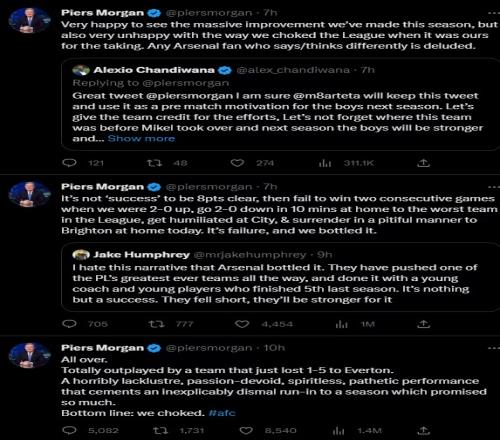Open more options on second tweet
The image size is (500, 440).
tap(494, 187)
